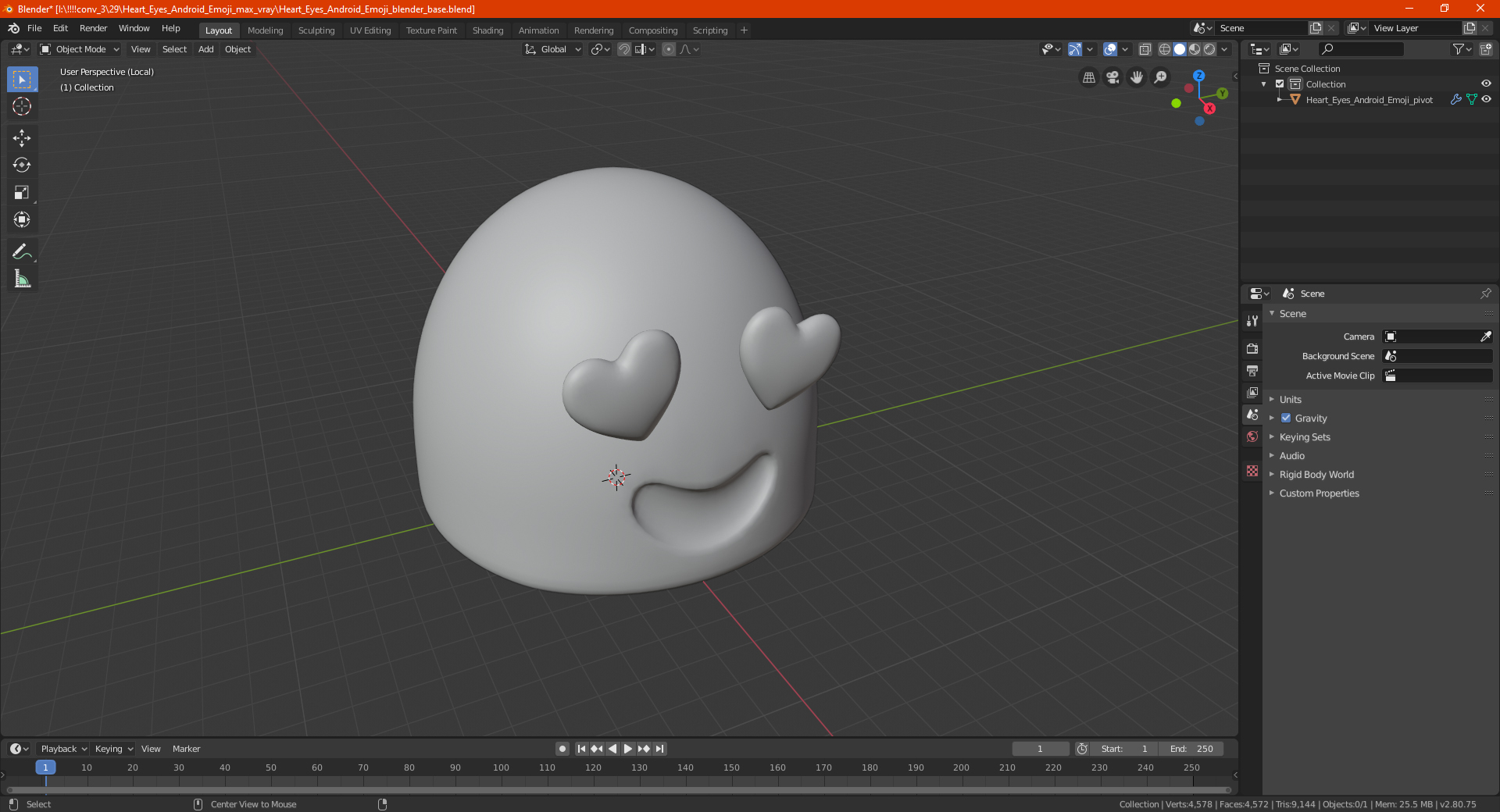Switch to the Sculpting workspace tab
Screen dimensions: 1500x812
pyautogui.click(x=316, y=30)
